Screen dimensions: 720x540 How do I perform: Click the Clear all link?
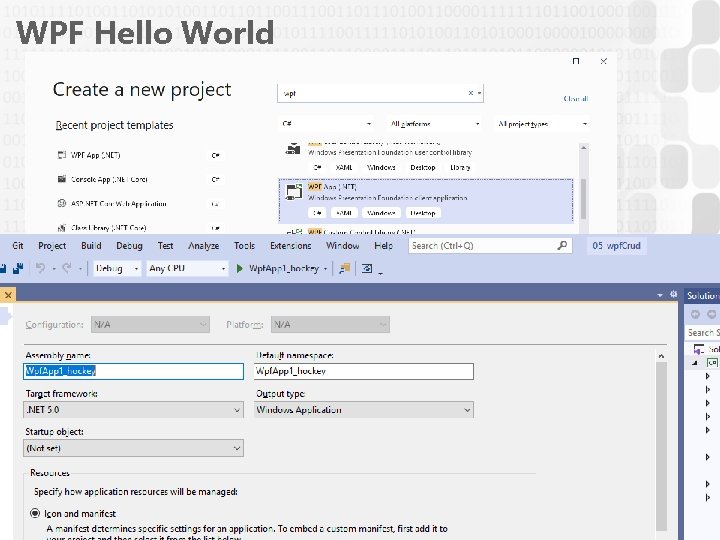(x=575, y=98)
